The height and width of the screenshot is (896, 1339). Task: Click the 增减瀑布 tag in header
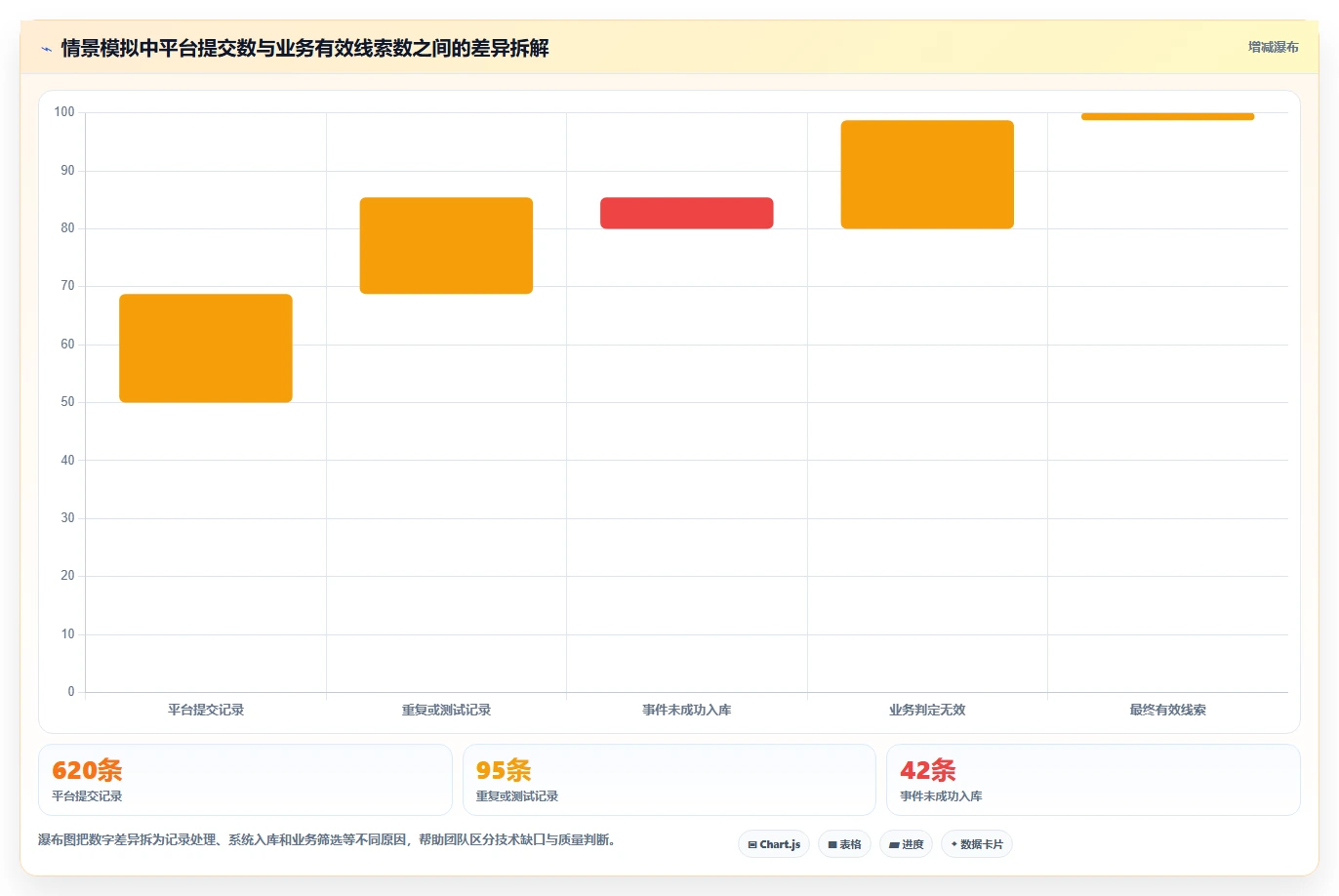click(1273, 47)
